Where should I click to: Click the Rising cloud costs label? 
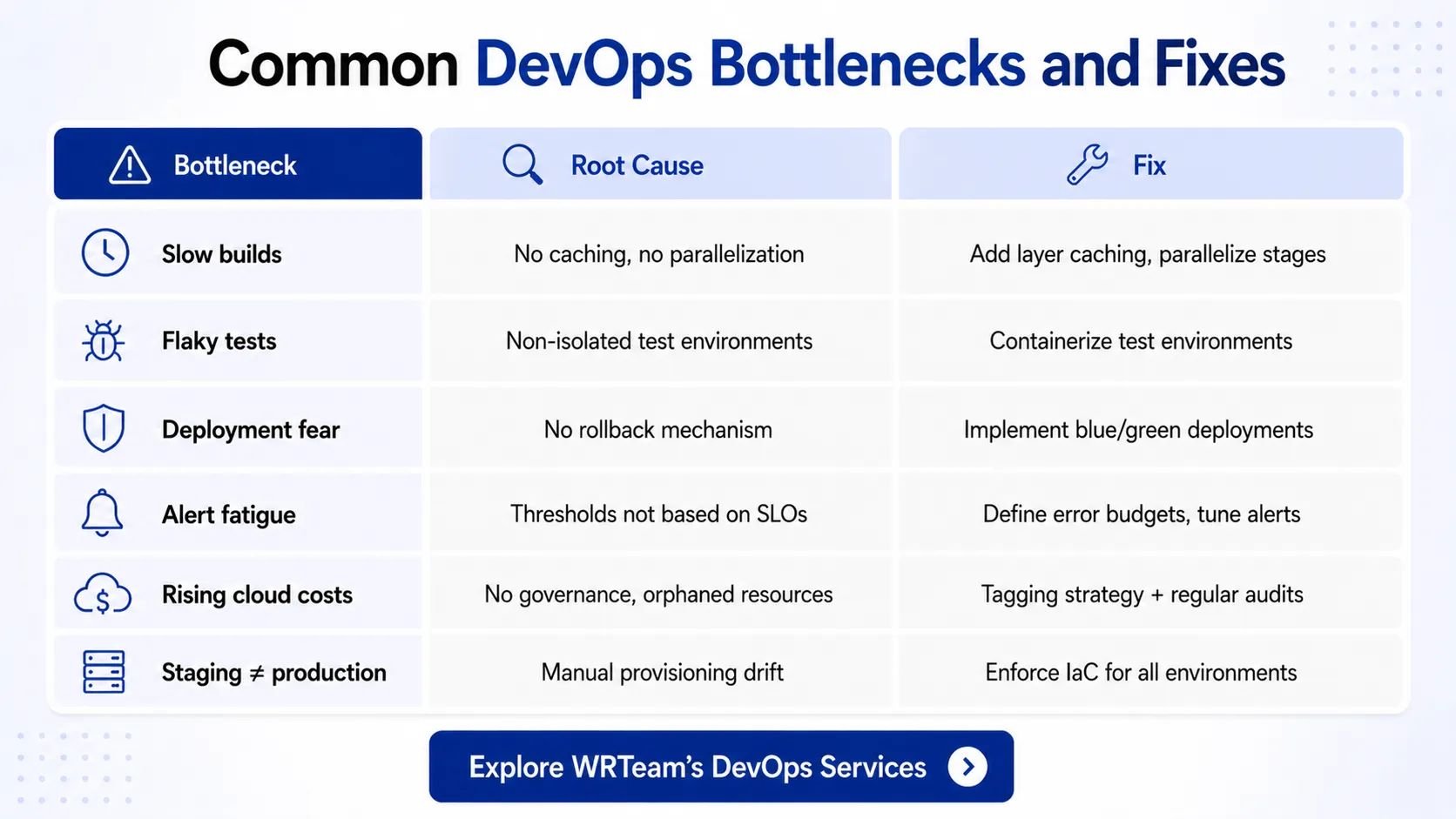257,594
